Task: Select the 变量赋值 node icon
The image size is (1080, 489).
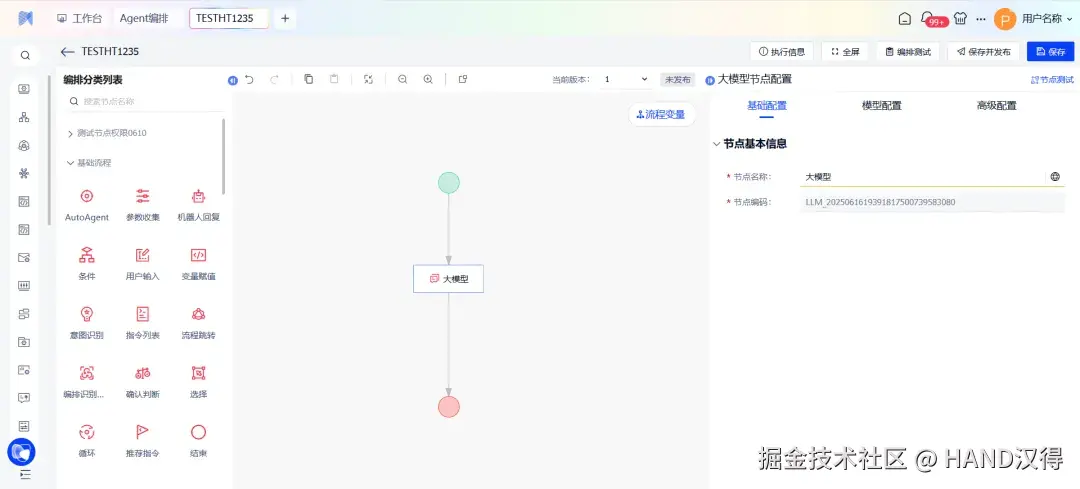Action: (x=198, y=256)
